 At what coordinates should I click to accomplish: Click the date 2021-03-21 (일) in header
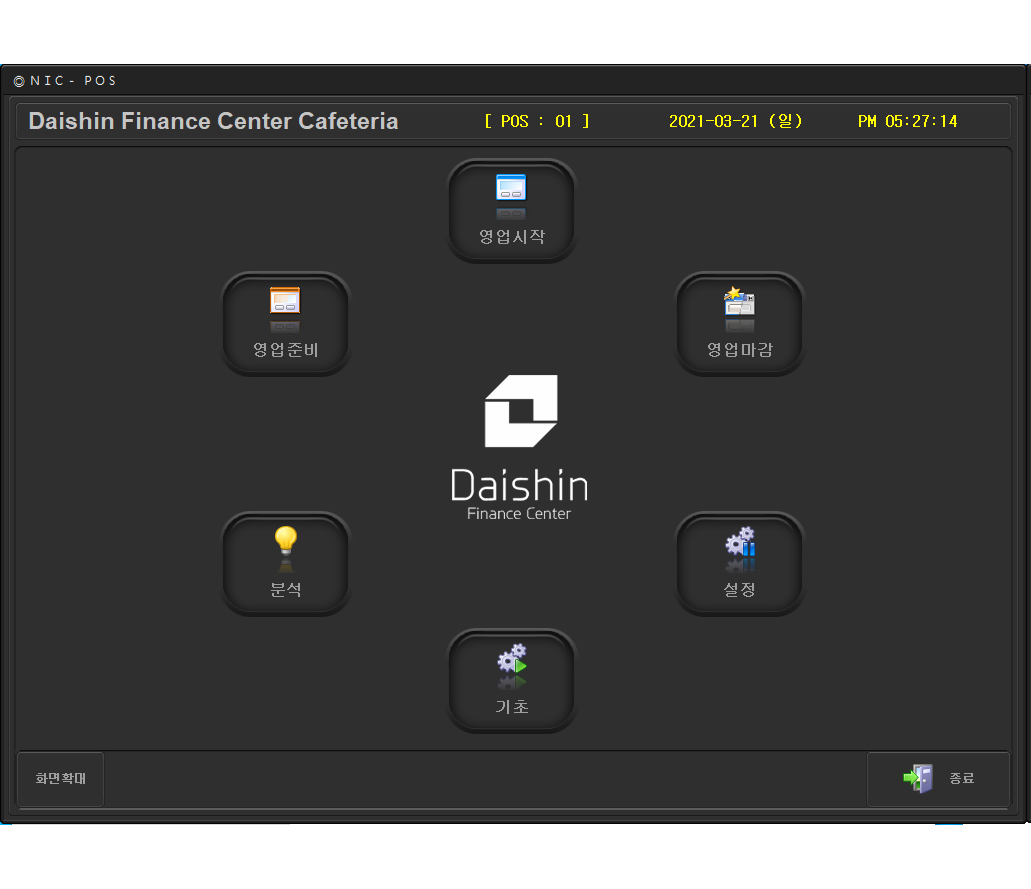coord(735,121)
